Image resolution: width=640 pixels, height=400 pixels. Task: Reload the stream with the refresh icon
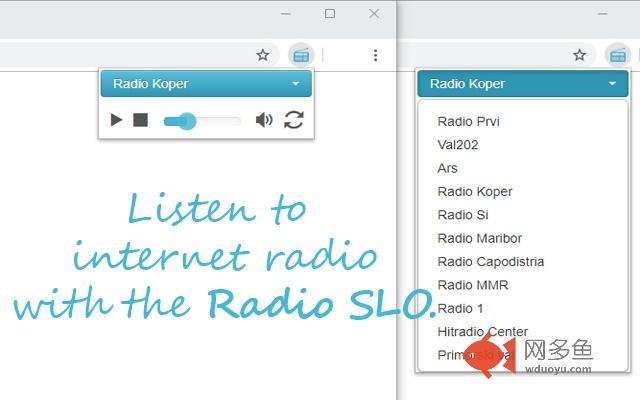pos(294,120)
